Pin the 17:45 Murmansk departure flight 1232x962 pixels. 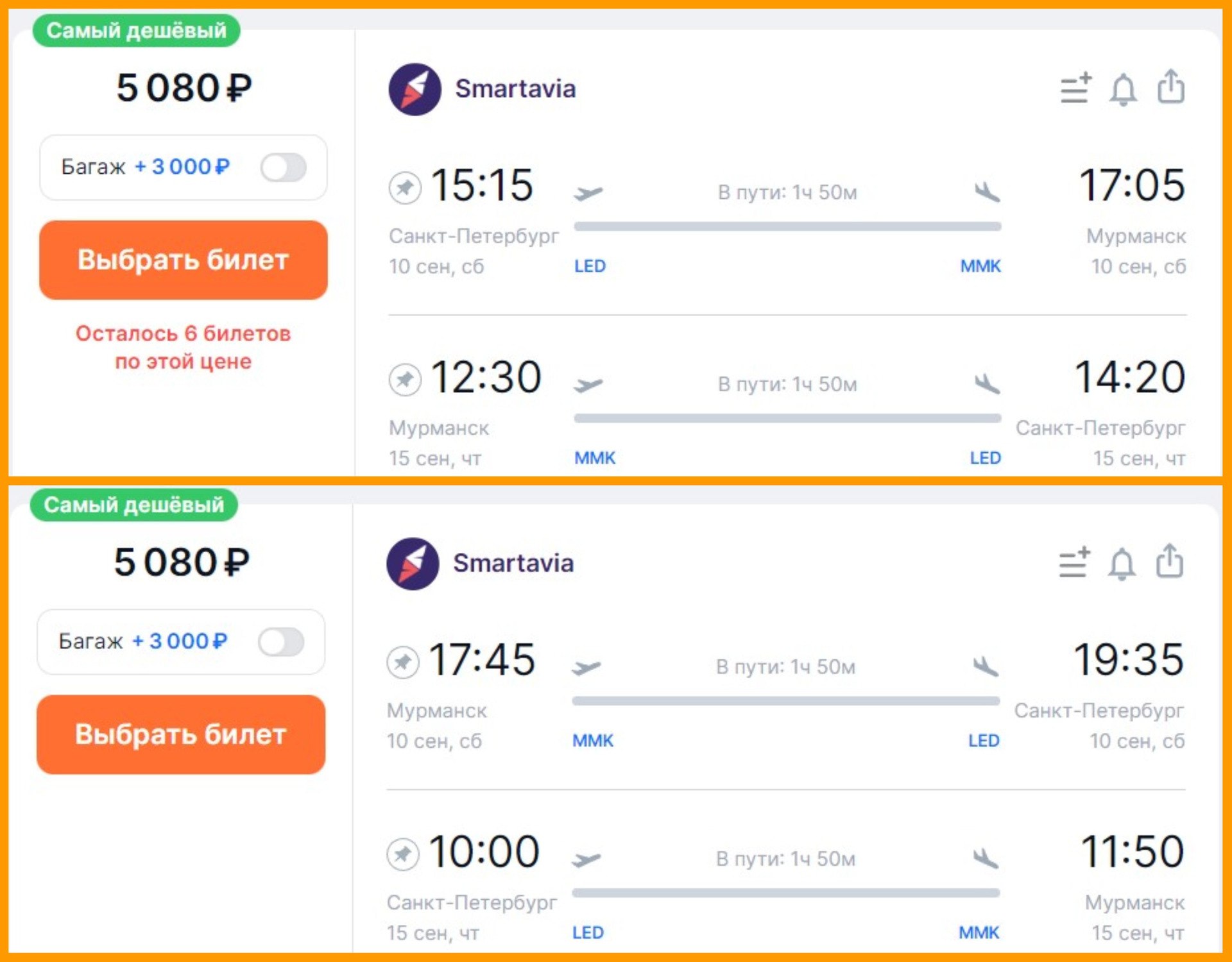click(x=403, y=662)
